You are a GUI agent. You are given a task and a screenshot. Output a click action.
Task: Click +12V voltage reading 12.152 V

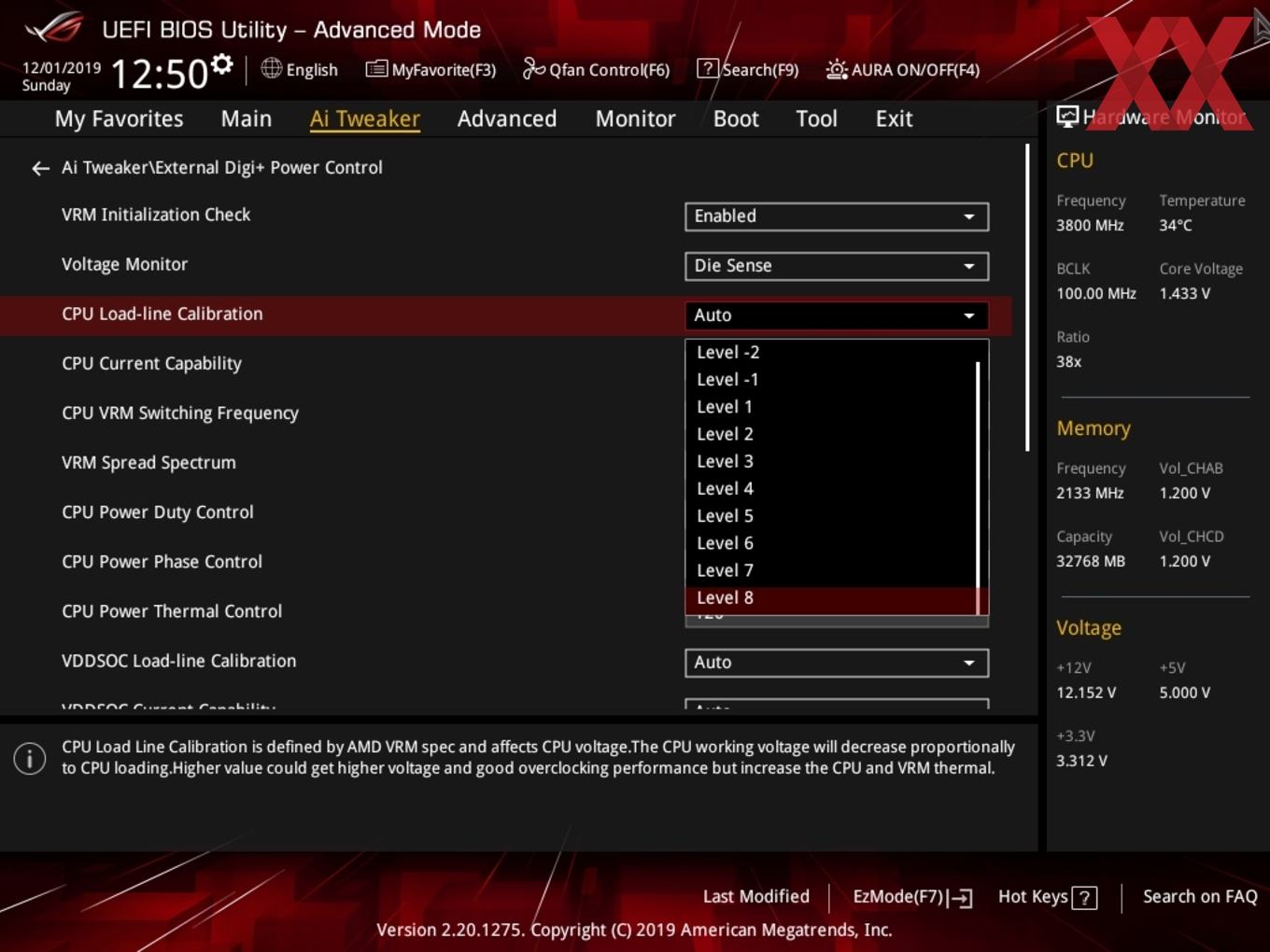click(x=1086, y=693)
